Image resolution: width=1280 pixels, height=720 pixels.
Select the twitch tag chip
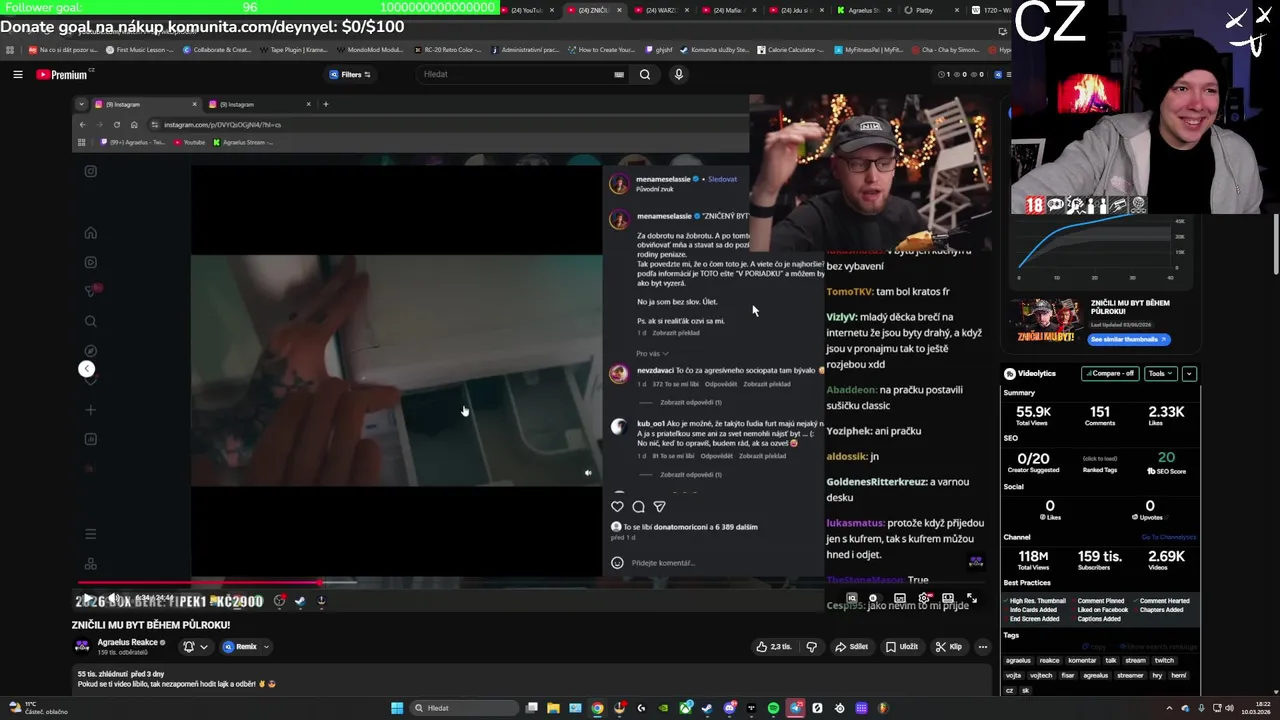tap(1164, 660)
